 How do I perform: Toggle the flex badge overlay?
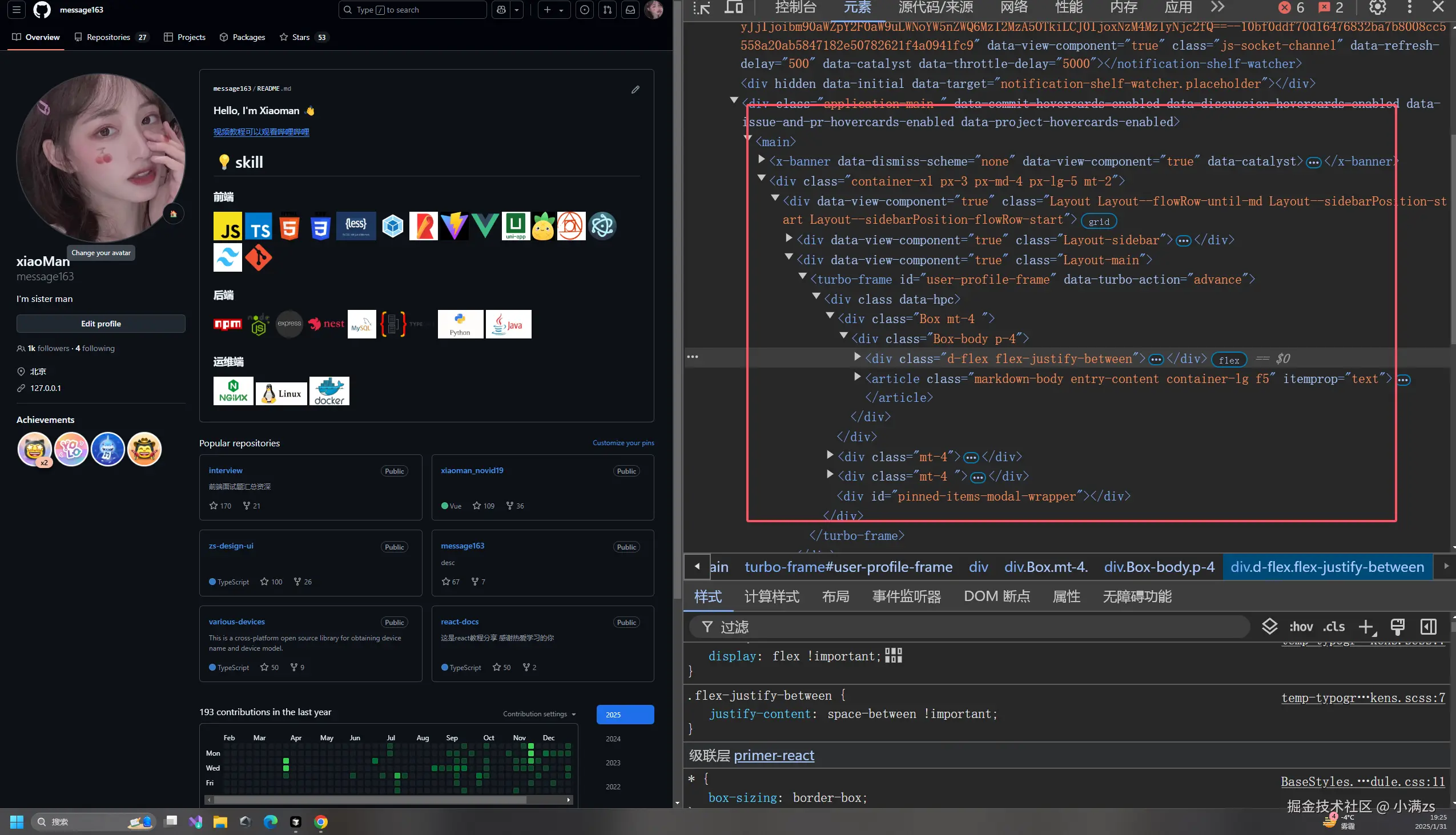(x=1228, y=360)
